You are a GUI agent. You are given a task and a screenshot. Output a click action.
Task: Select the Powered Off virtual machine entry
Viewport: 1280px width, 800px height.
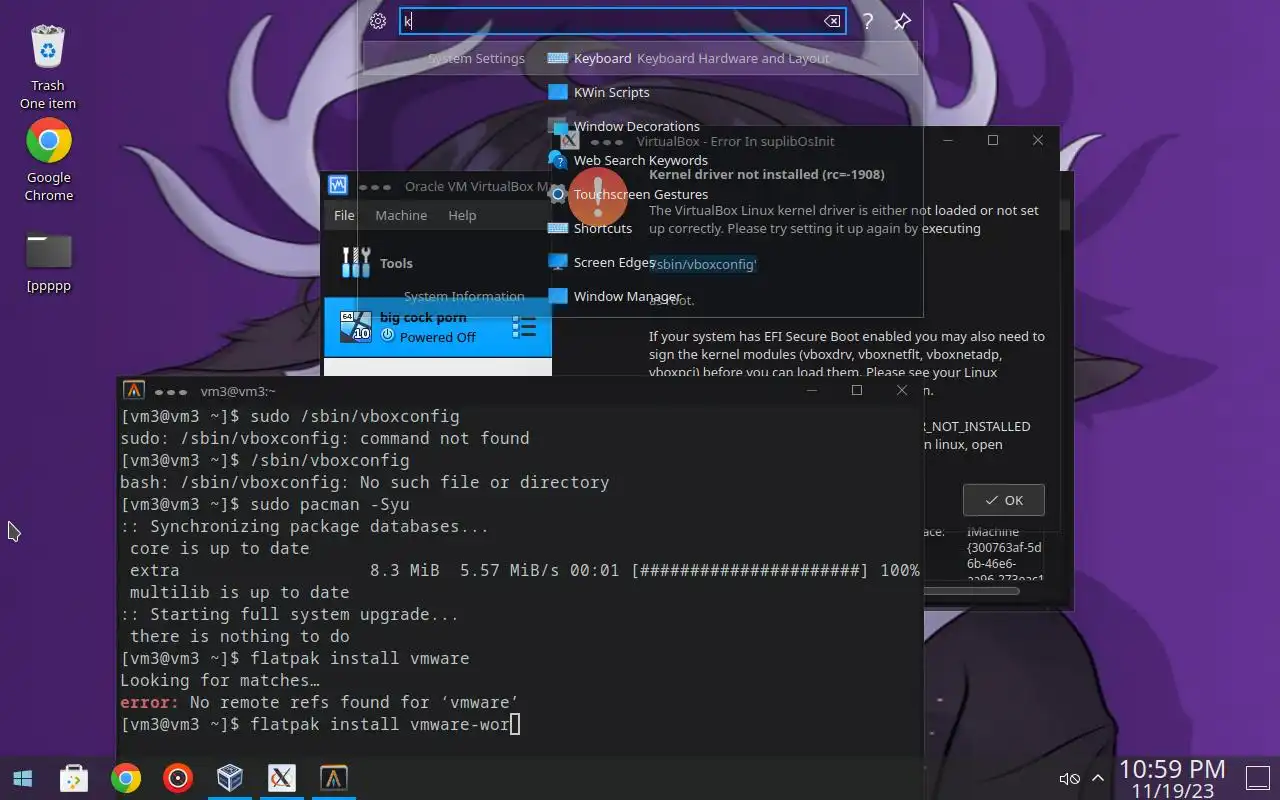437,327
